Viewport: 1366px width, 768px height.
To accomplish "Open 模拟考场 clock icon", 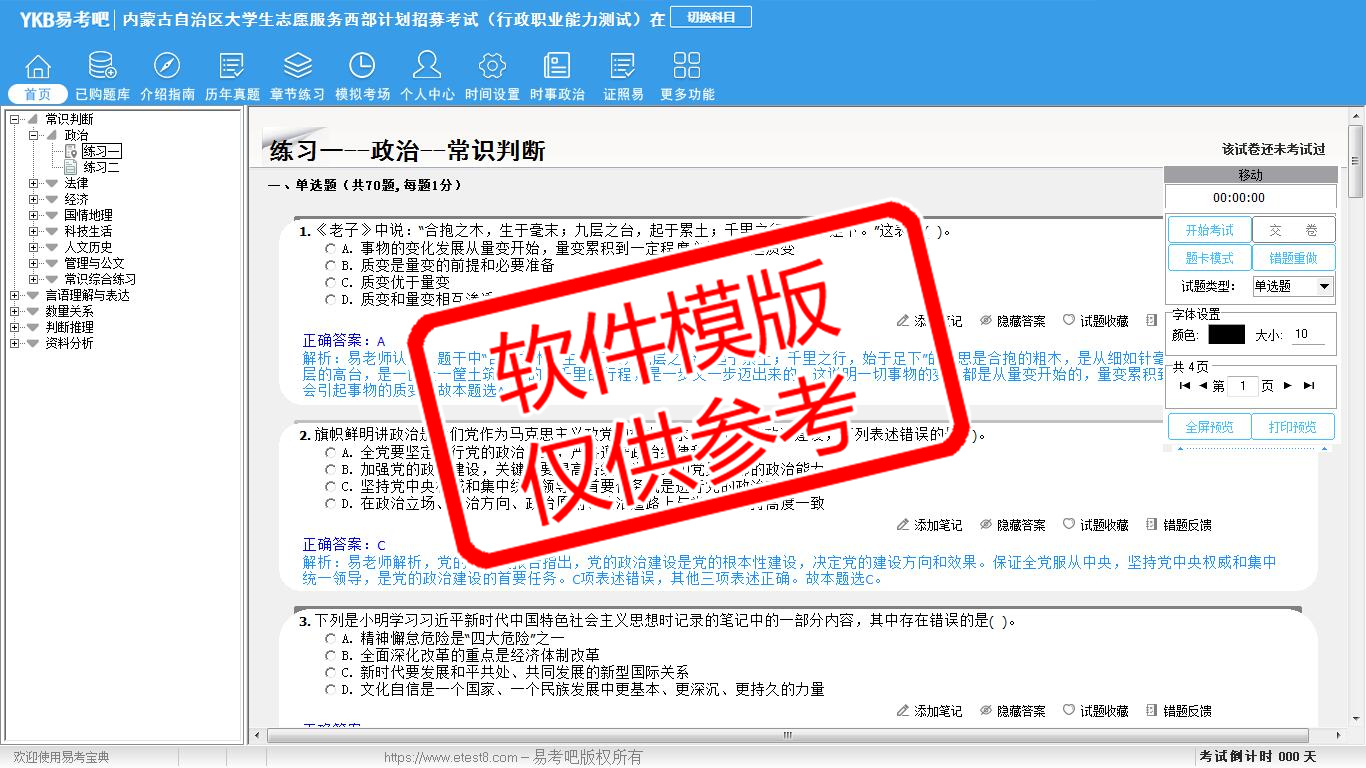I will [x=362, y=66].
